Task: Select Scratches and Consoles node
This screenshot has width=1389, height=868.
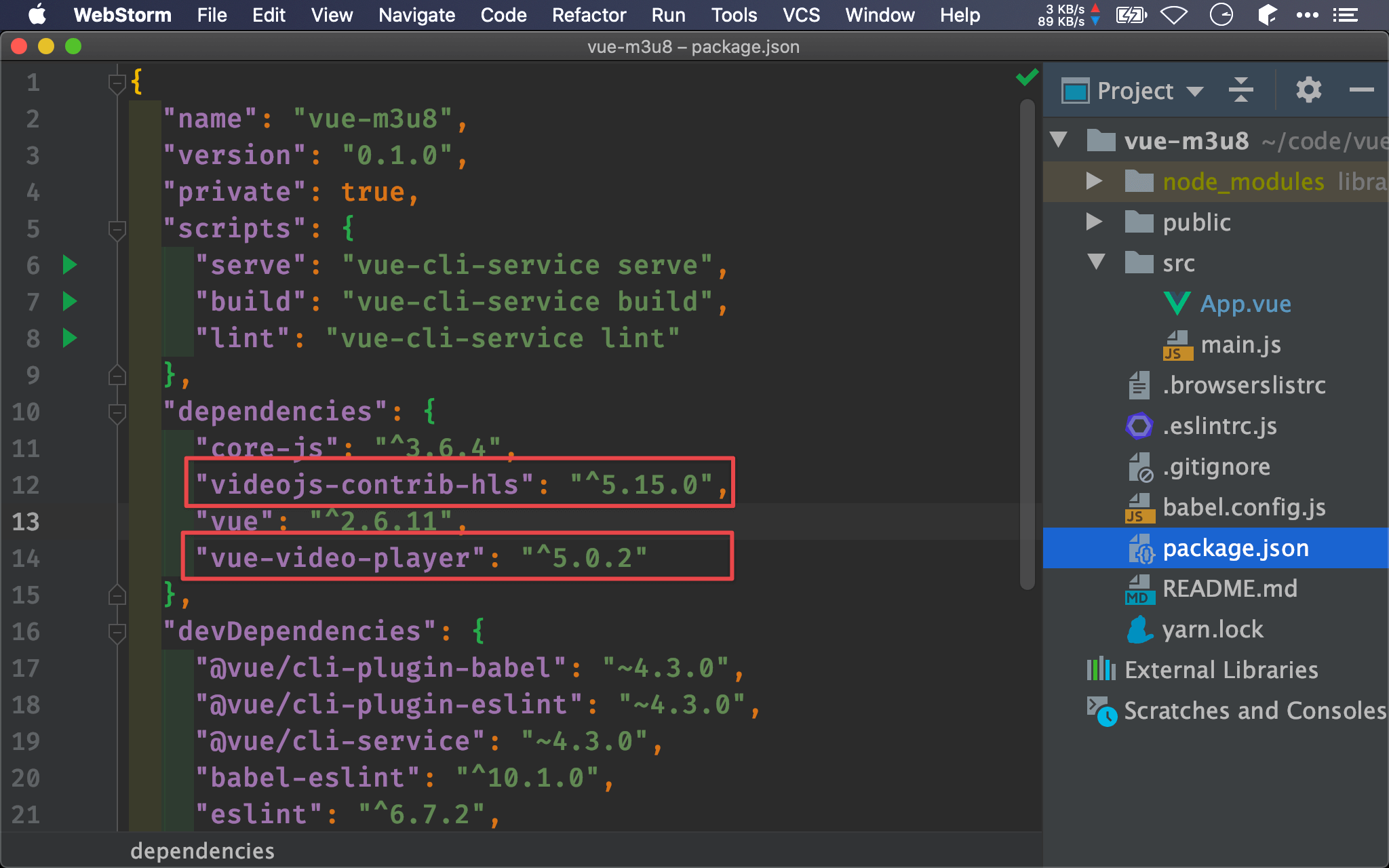Action: point(1255,711)
